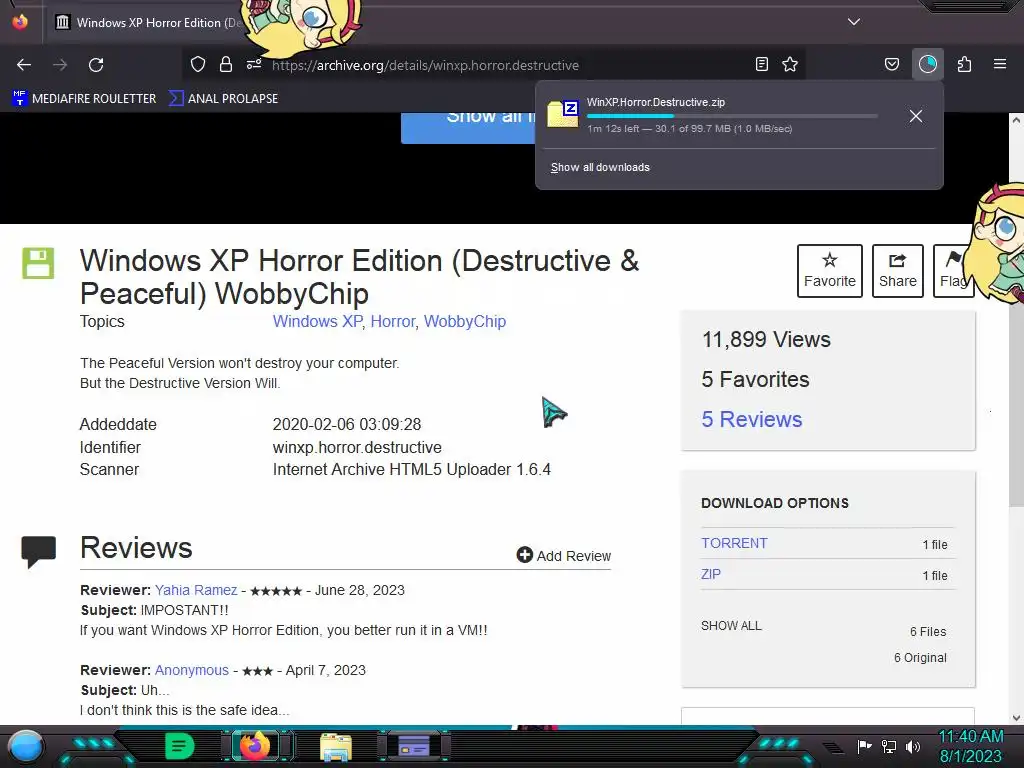
Task: Open Show all downloads
Action: click(600, 167)
